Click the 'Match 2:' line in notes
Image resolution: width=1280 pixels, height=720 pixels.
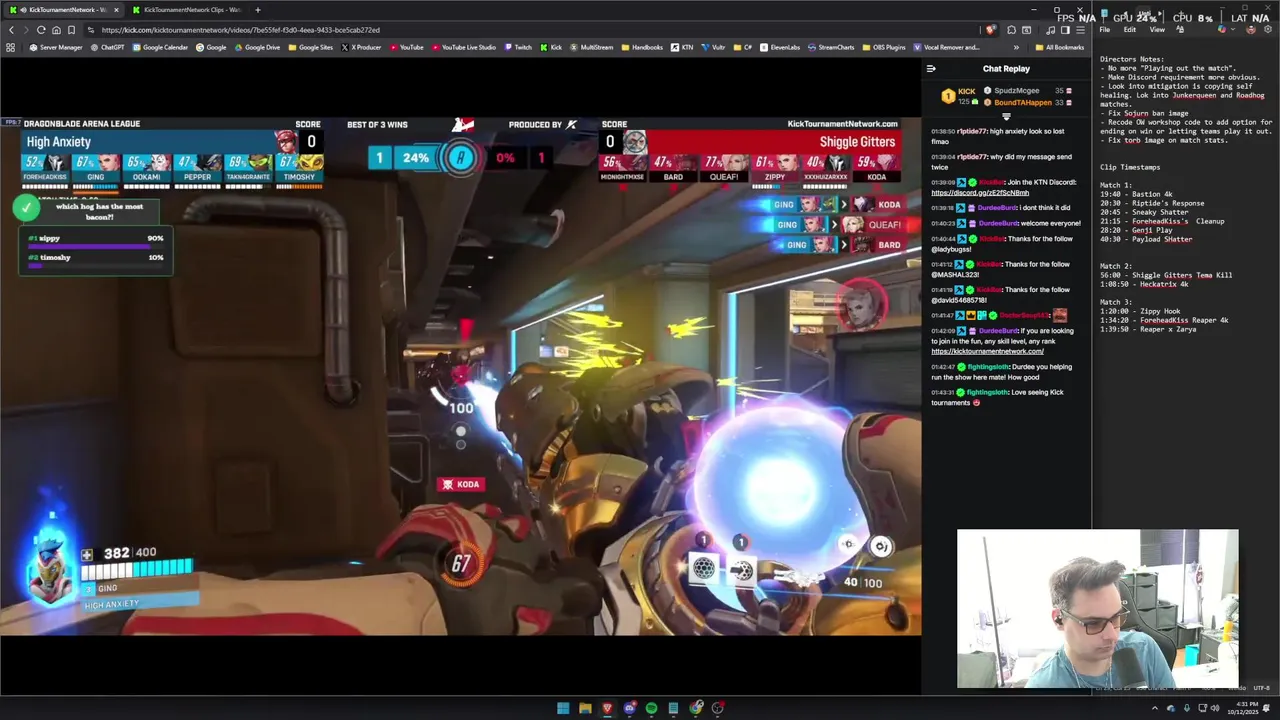point(1116,266)
